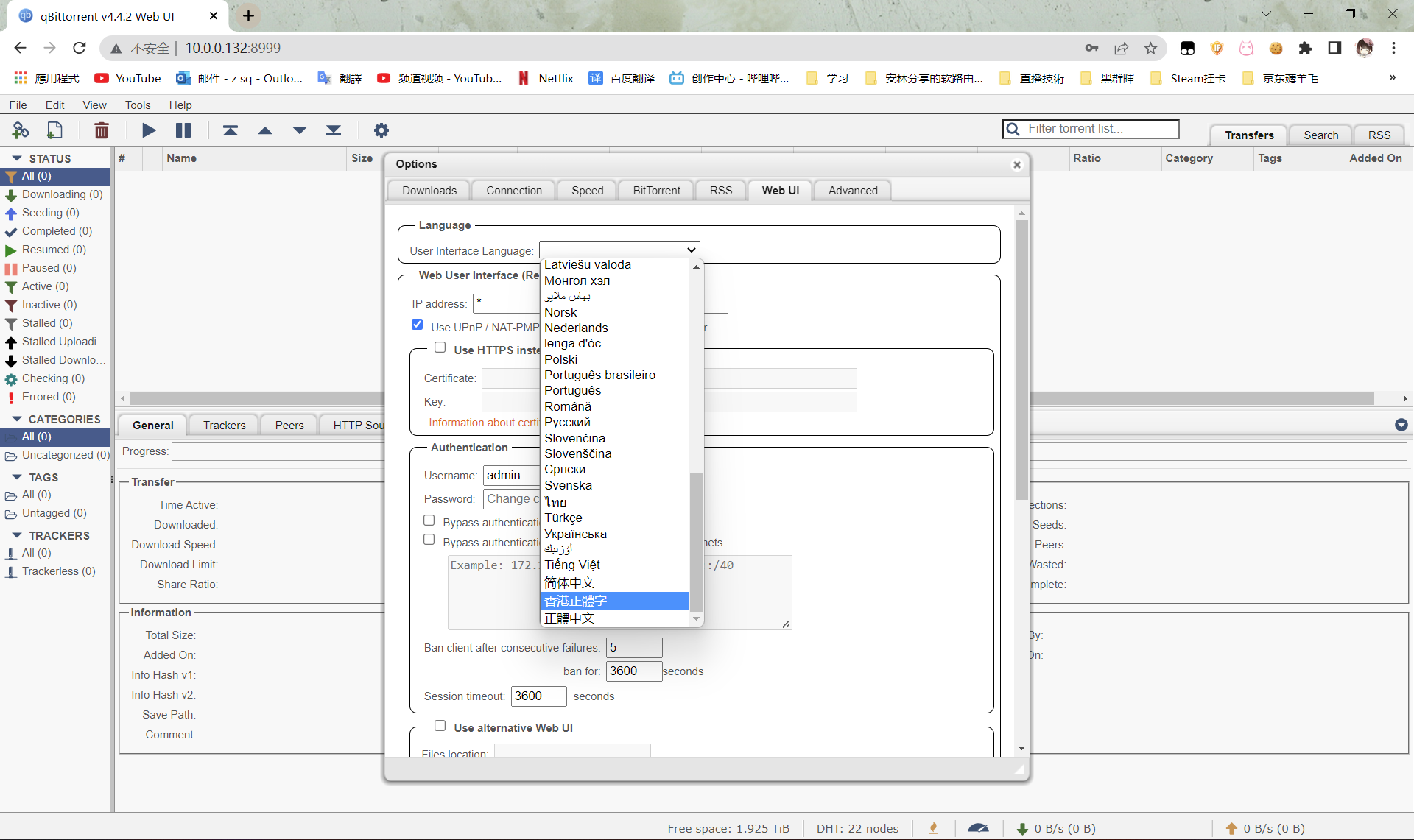Collapse the CATEGORIES filter section
The width and height of the screenshot is (1414, 840).
coord(17,419)
